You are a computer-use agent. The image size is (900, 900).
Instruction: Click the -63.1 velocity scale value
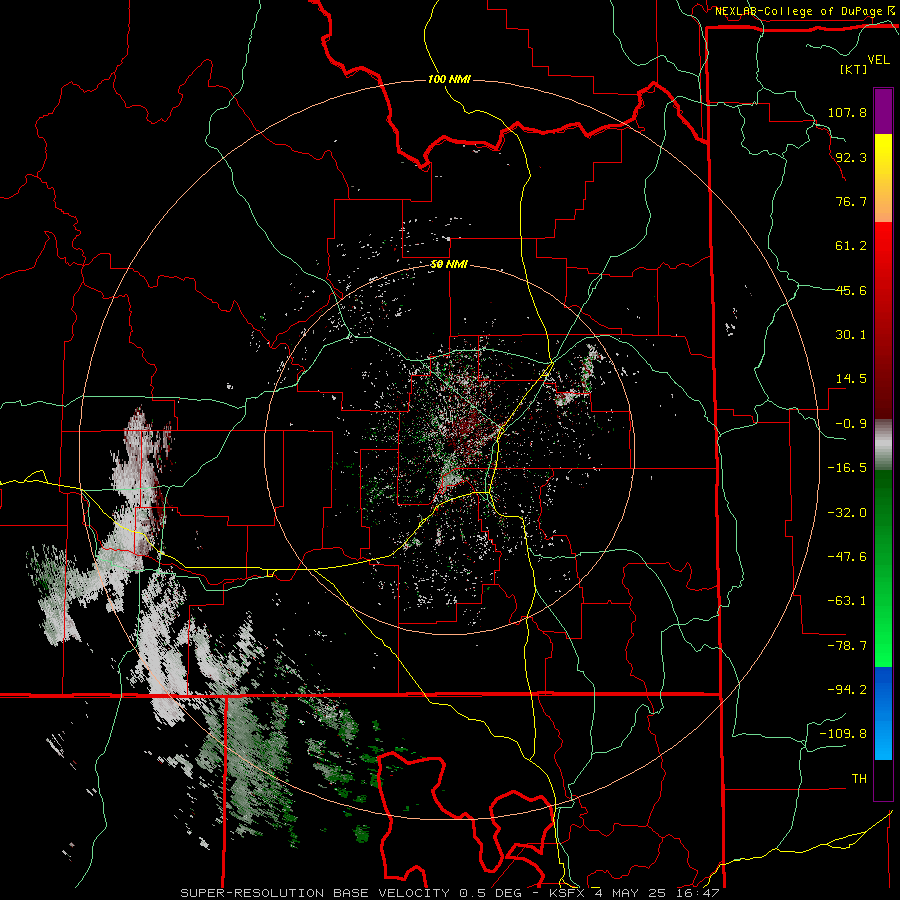(x=847, y=601)
